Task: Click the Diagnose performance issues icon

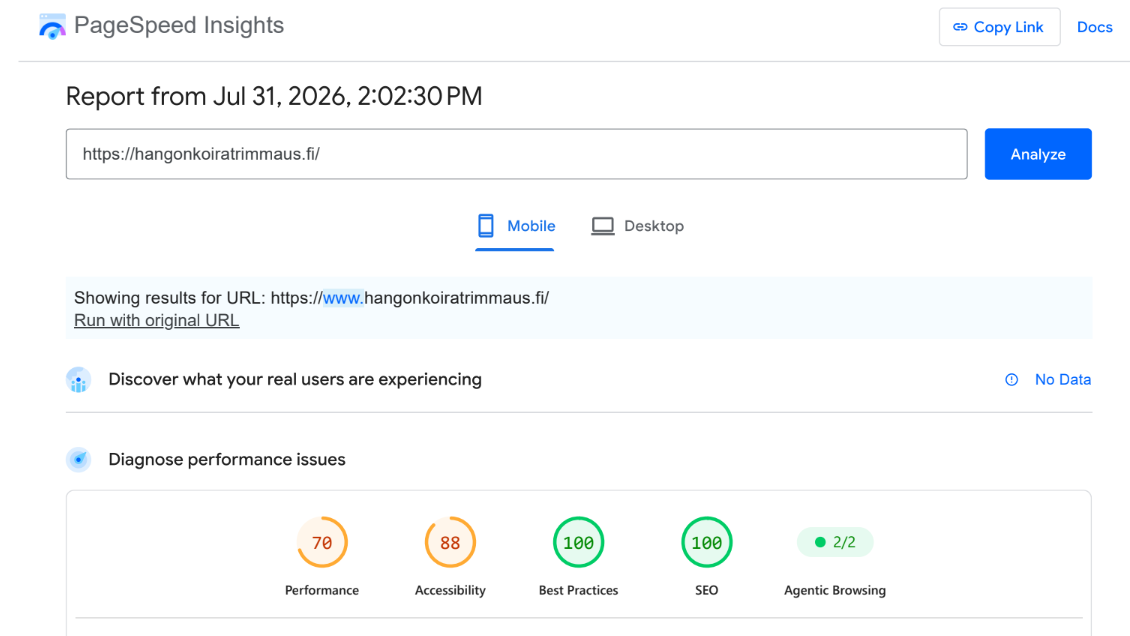Action: pos(79,460)
